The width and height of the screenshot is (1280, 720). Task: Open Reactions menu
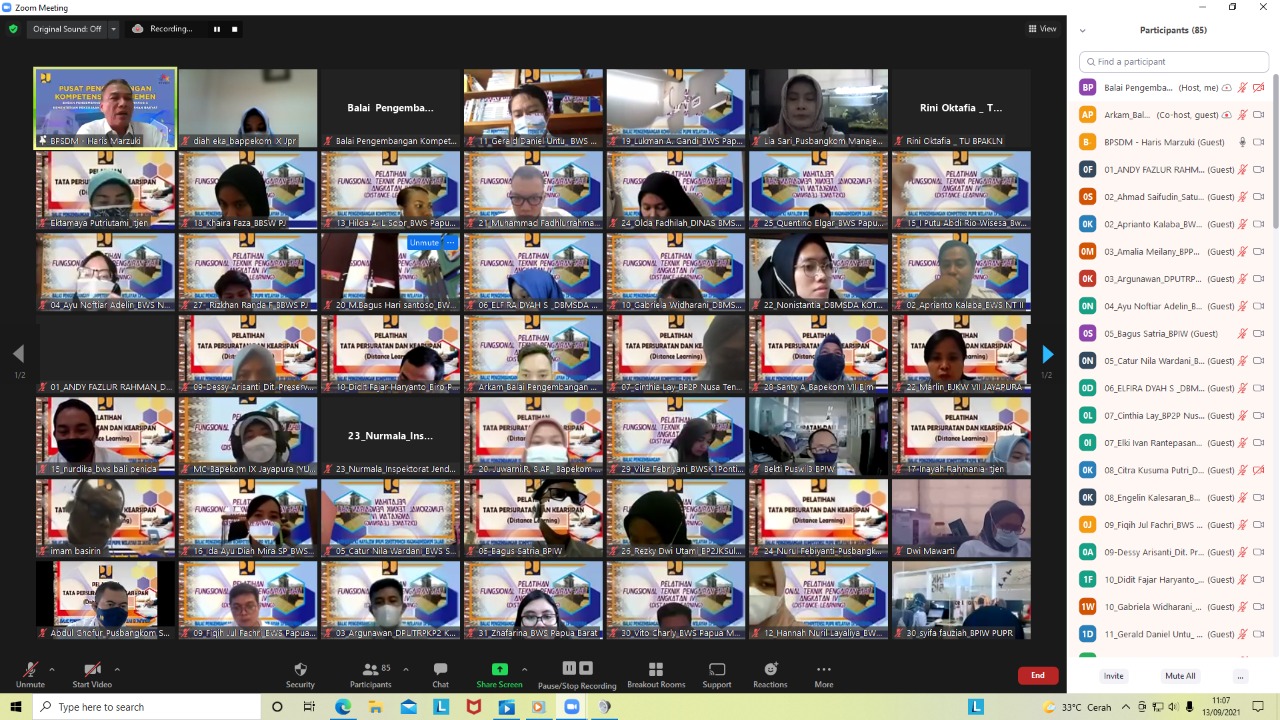coord(770,674)
